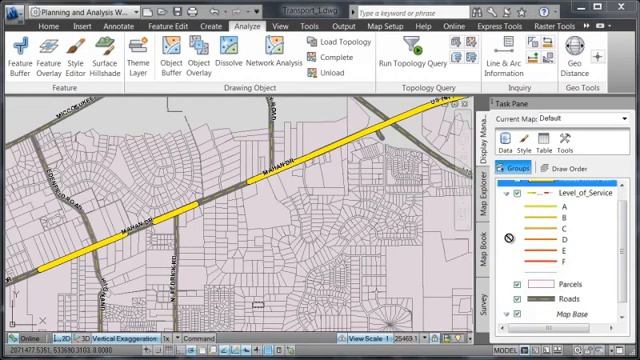This screenshot has width=640, height=360.
Task: Select the Groups view button
Action: 513,168
